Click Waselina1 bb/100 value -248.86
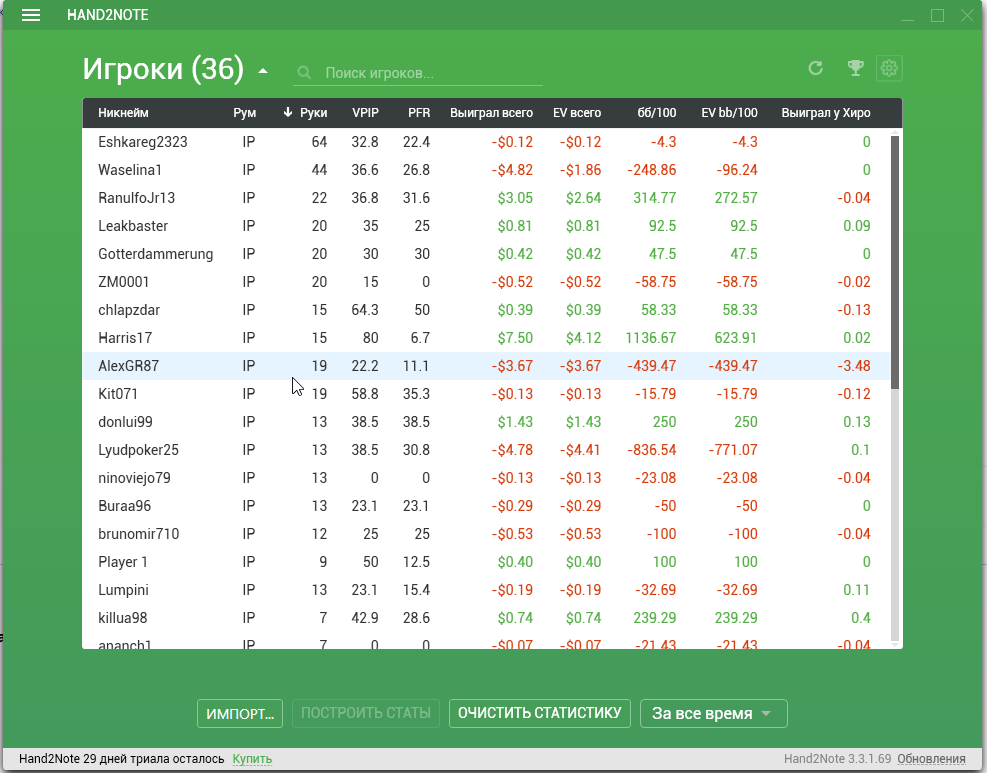 [x=651, y=170]
